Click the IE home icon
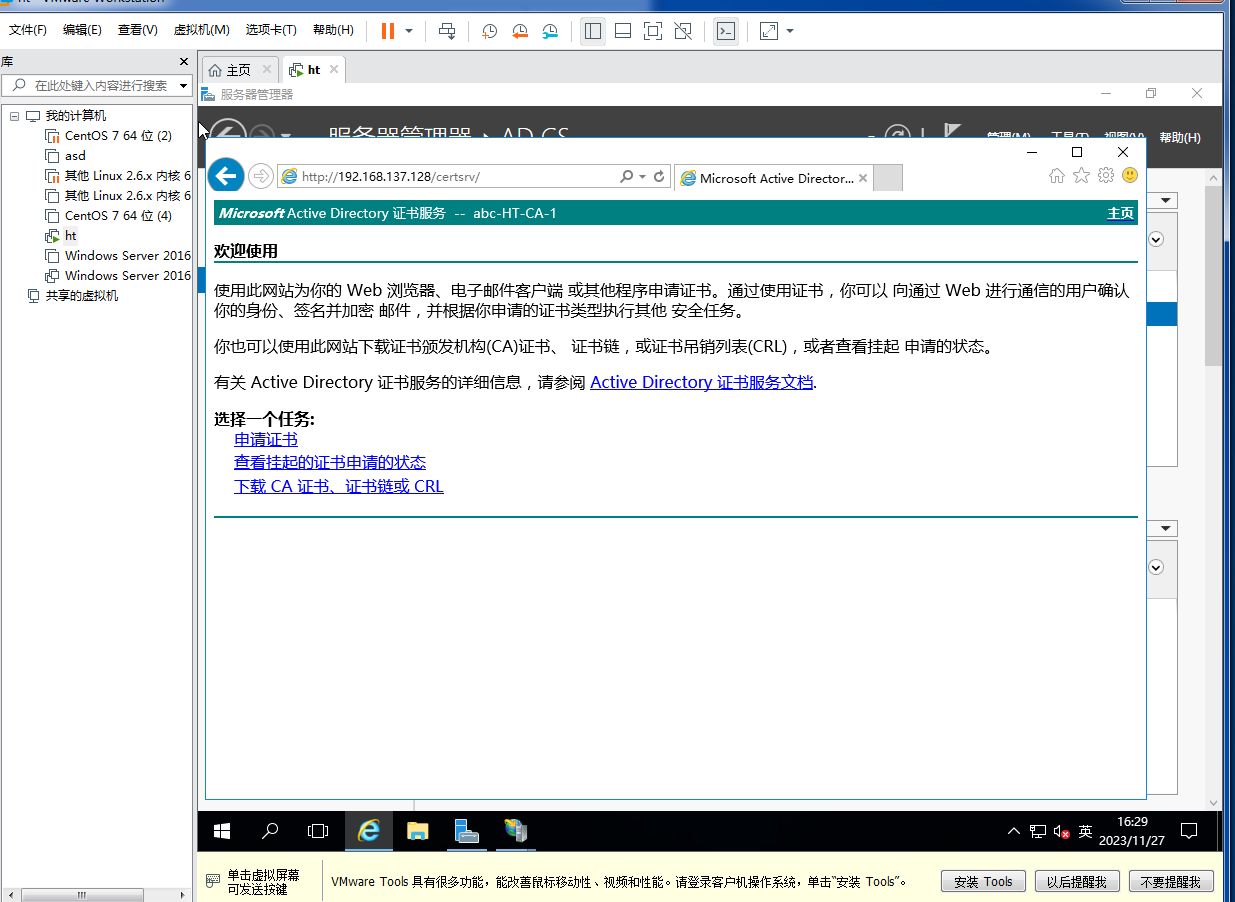The width and height of the screenshot is (1235, 902). pyautogui.click(x=1057, y=176)
